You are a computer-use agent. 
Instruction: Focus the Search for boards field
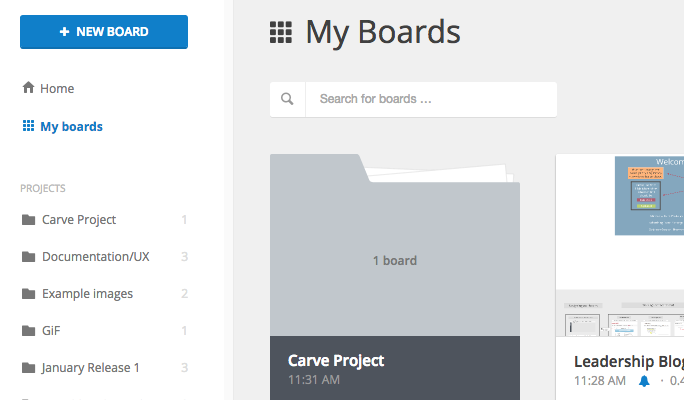click(431, 99)
